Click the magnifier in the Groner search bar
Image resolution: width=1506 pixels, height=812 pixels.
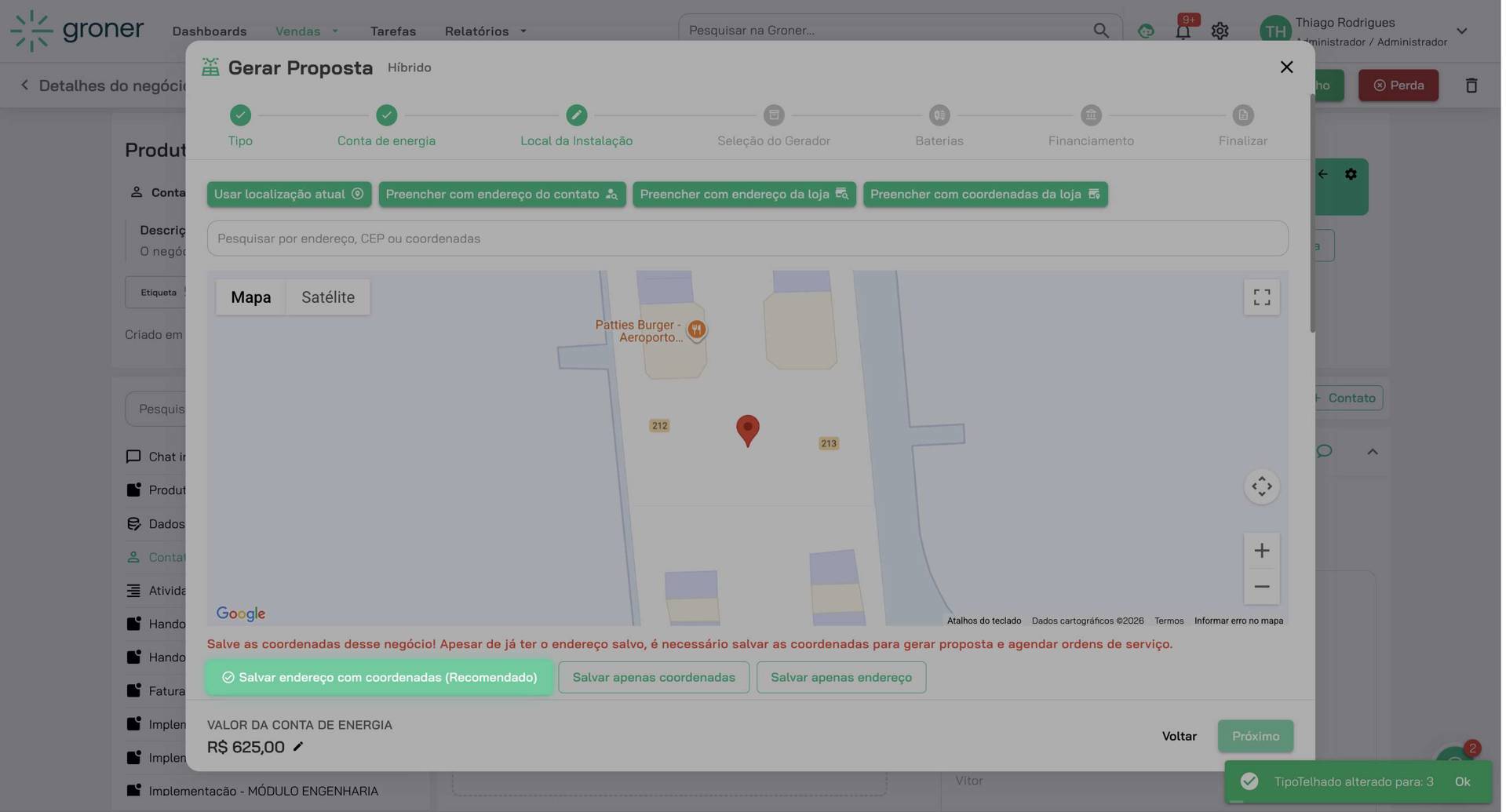click(x=1101, y=30)
